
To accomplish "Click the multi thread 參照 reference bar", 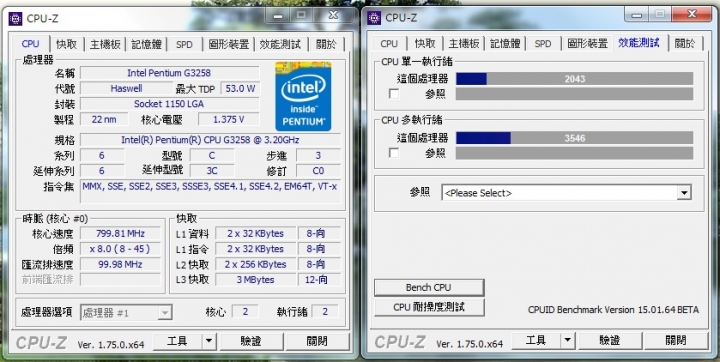I will (574, 153).
